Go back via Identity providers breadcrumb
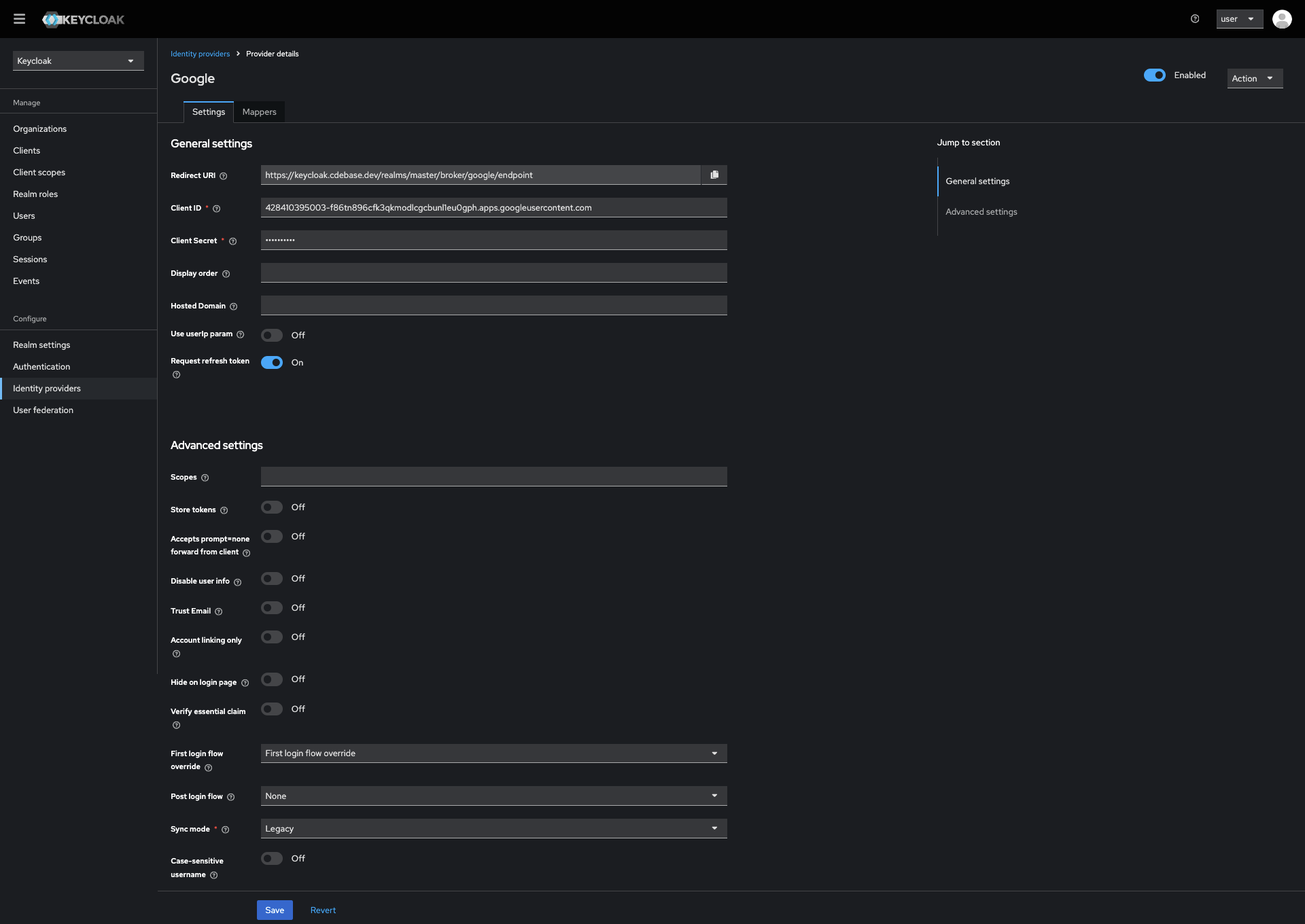Screen dimensions: 1305x924 (200, 54)
